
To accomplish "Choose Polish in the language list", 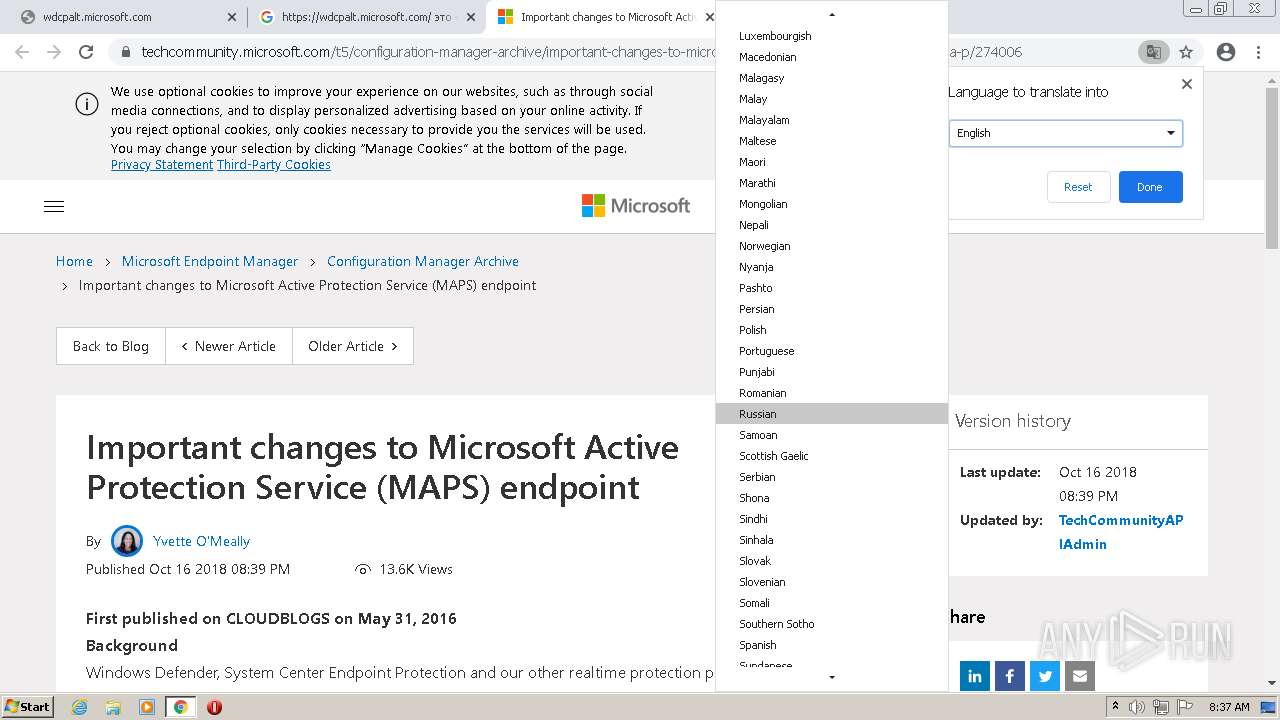I will 753,330.
